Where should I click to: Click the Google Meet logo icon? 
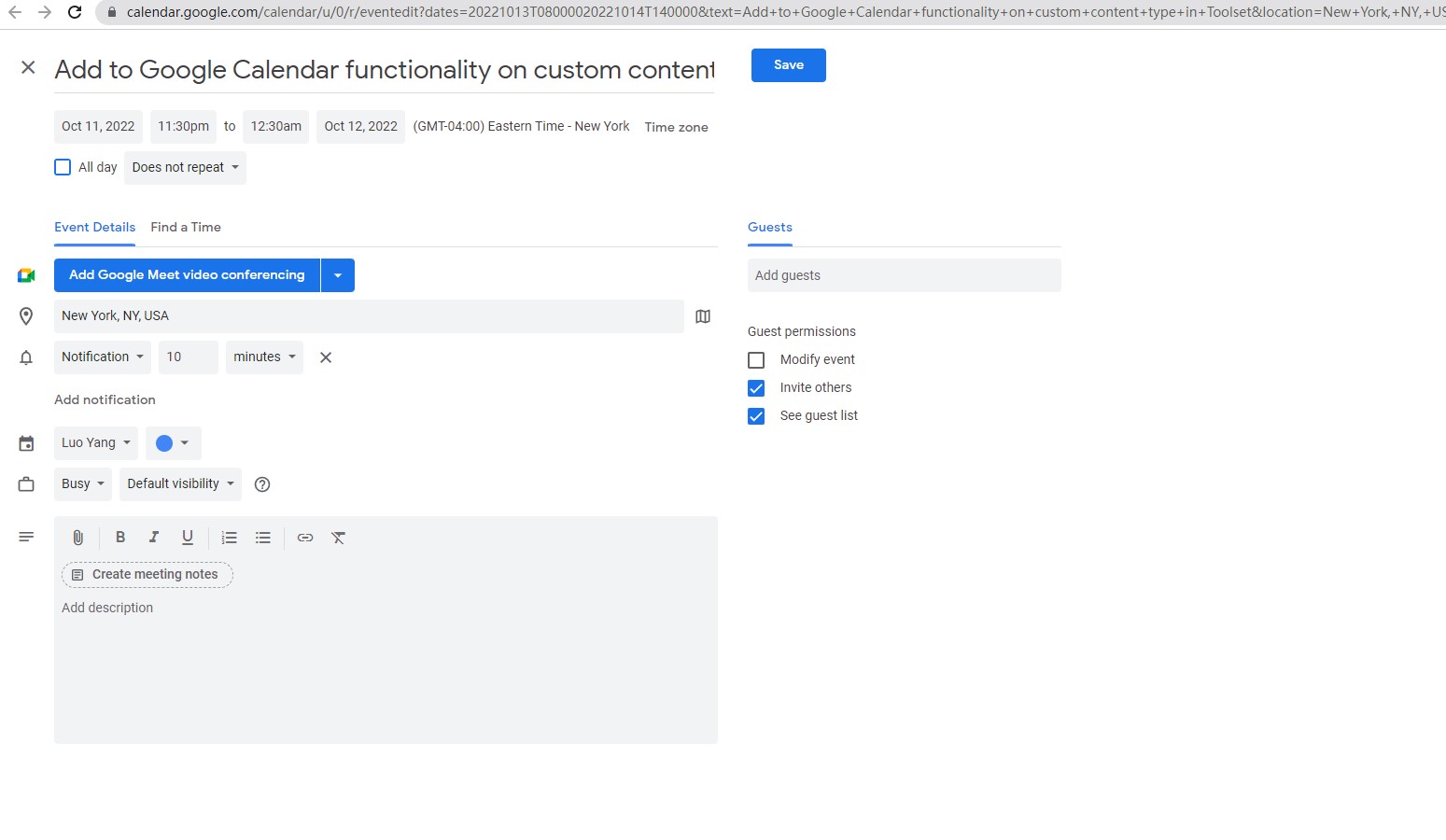(26, 275)
